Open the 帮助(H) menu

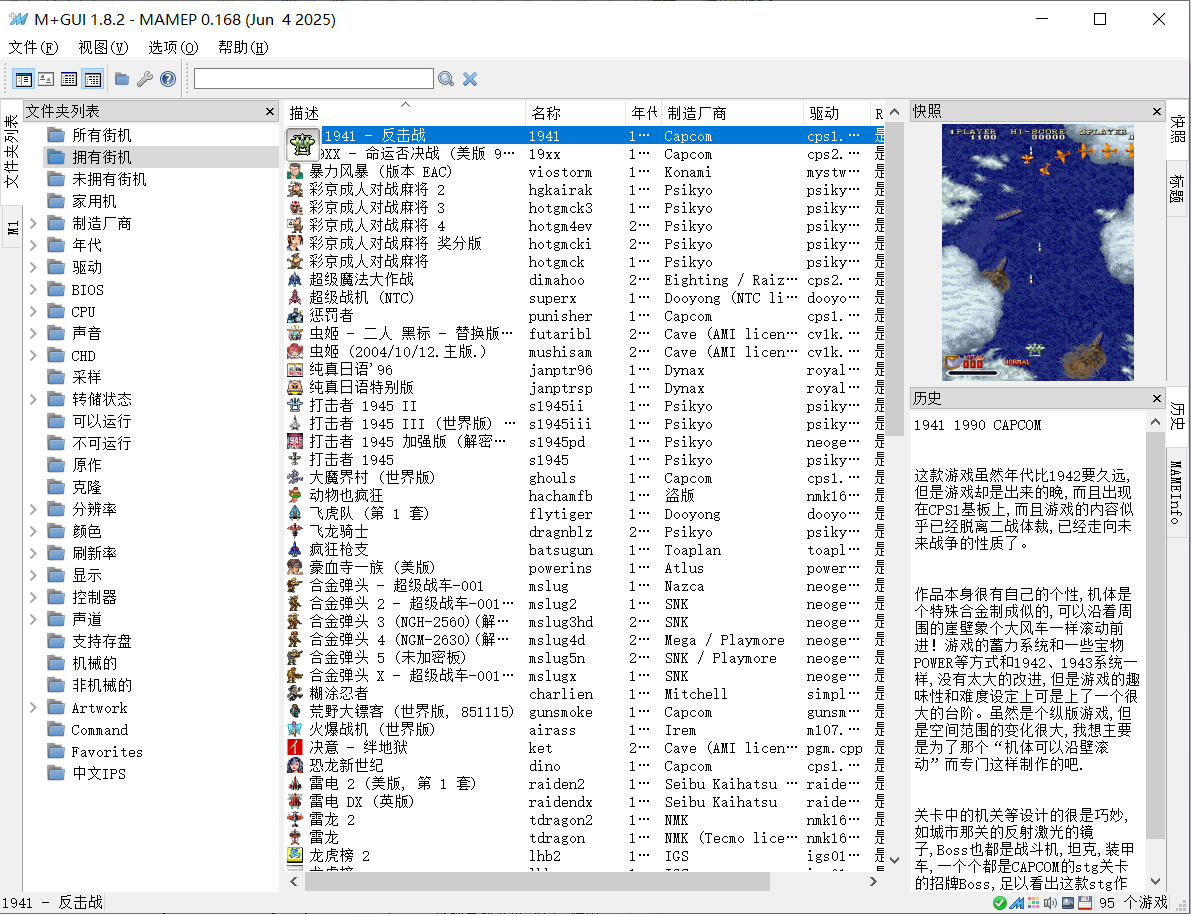click(243, 47)
